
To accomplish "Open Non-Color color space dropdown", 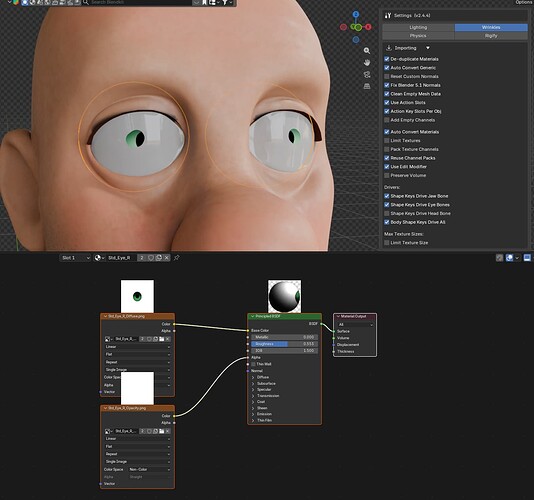I will click(x=149, y=469).
